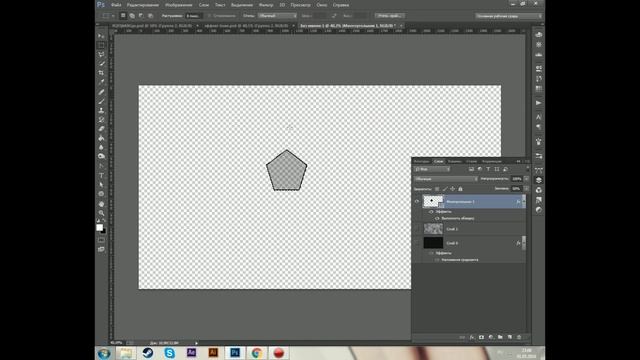Open the workspace switcher dropdown
The height and width of the screenshot is (360, 640).
(509, 16)
